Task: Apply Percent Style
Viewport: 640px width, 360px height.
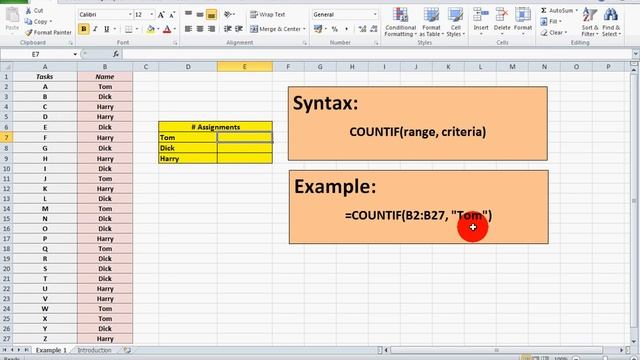Action: coord(335,29)
